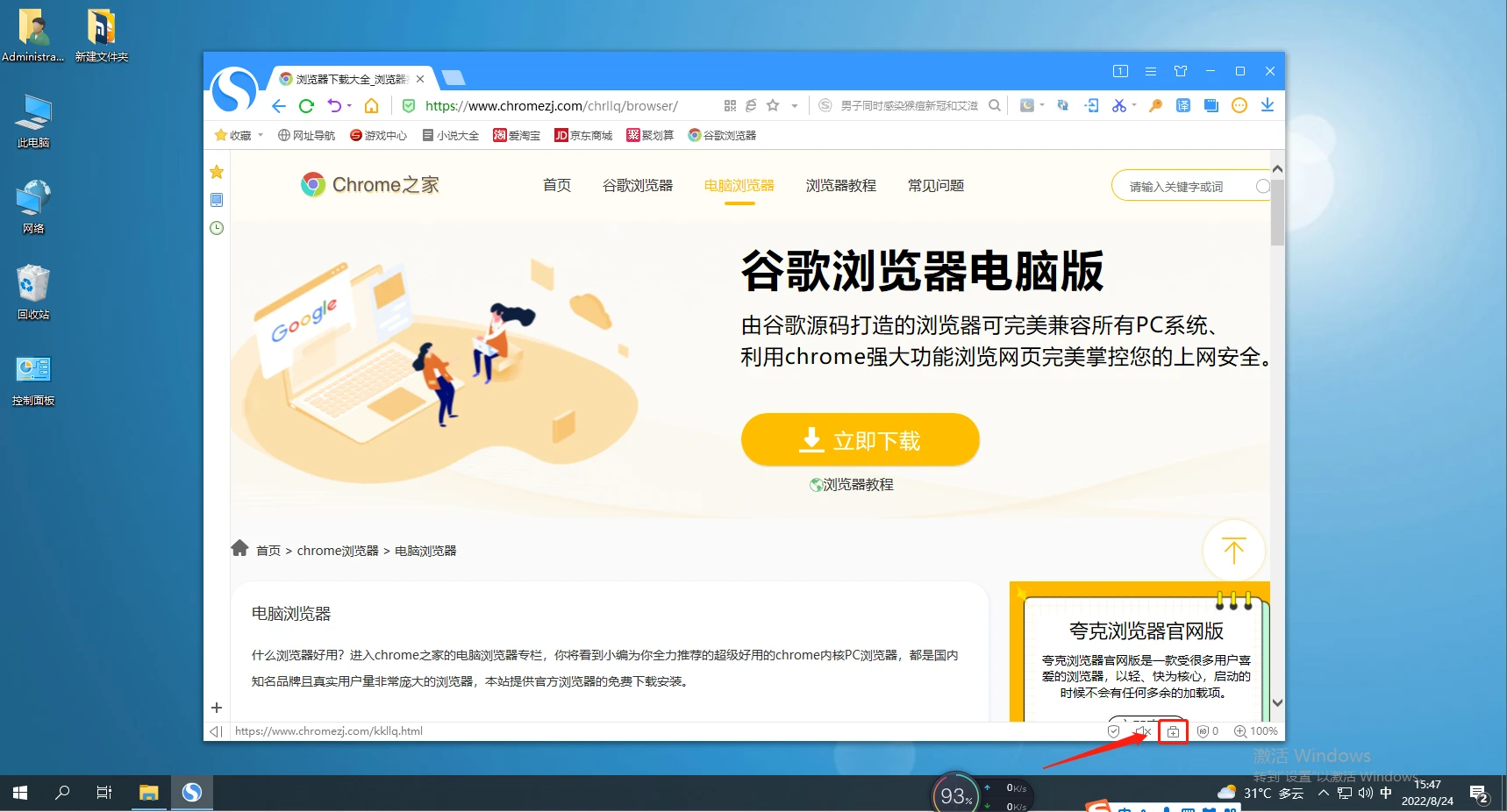Click chrome浏览器 breadcrumb link
1507x812 pixels.
[338, 551]
